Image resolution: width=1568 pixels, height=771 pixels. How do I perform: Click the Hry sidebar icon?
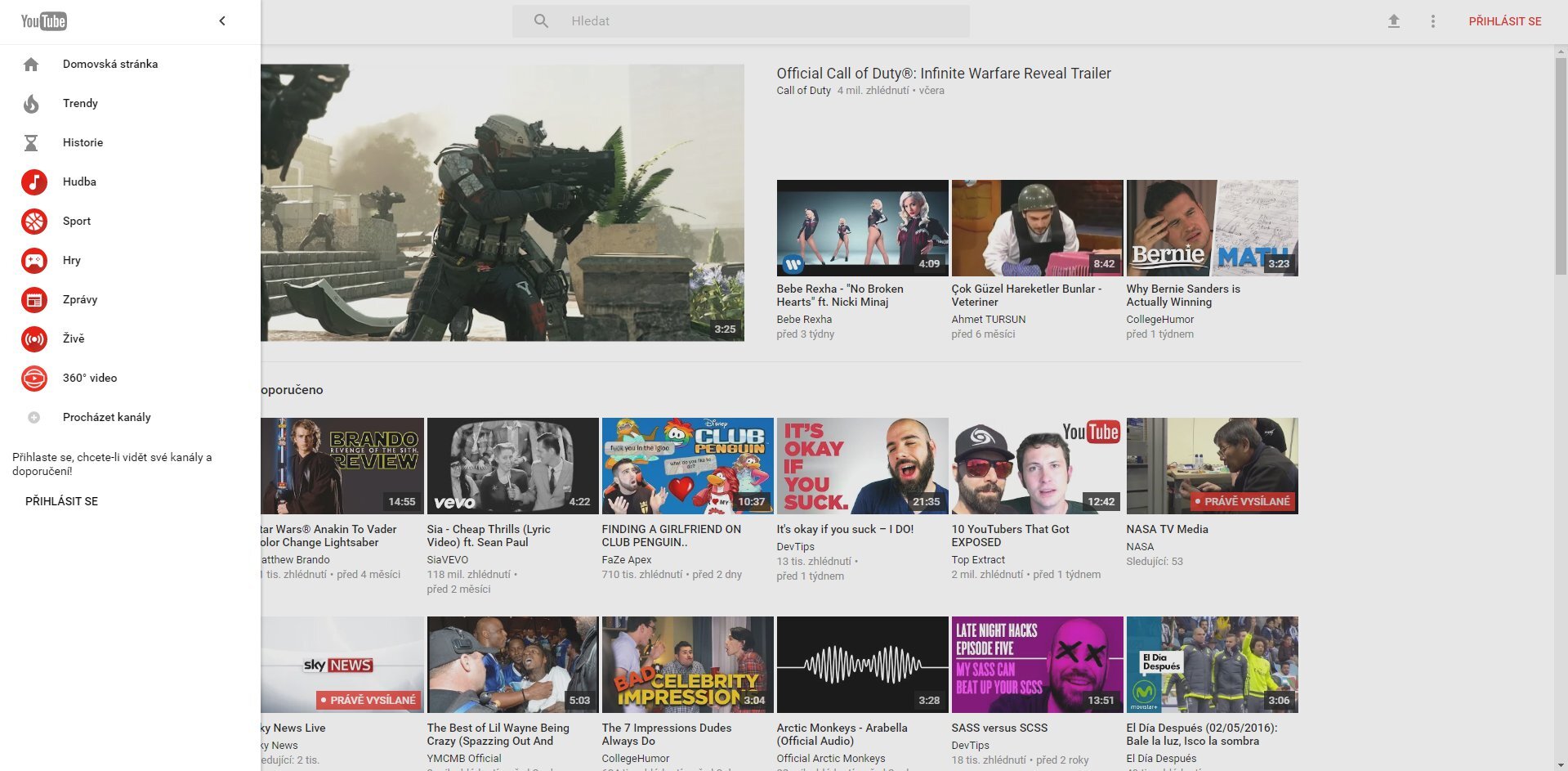33,260
